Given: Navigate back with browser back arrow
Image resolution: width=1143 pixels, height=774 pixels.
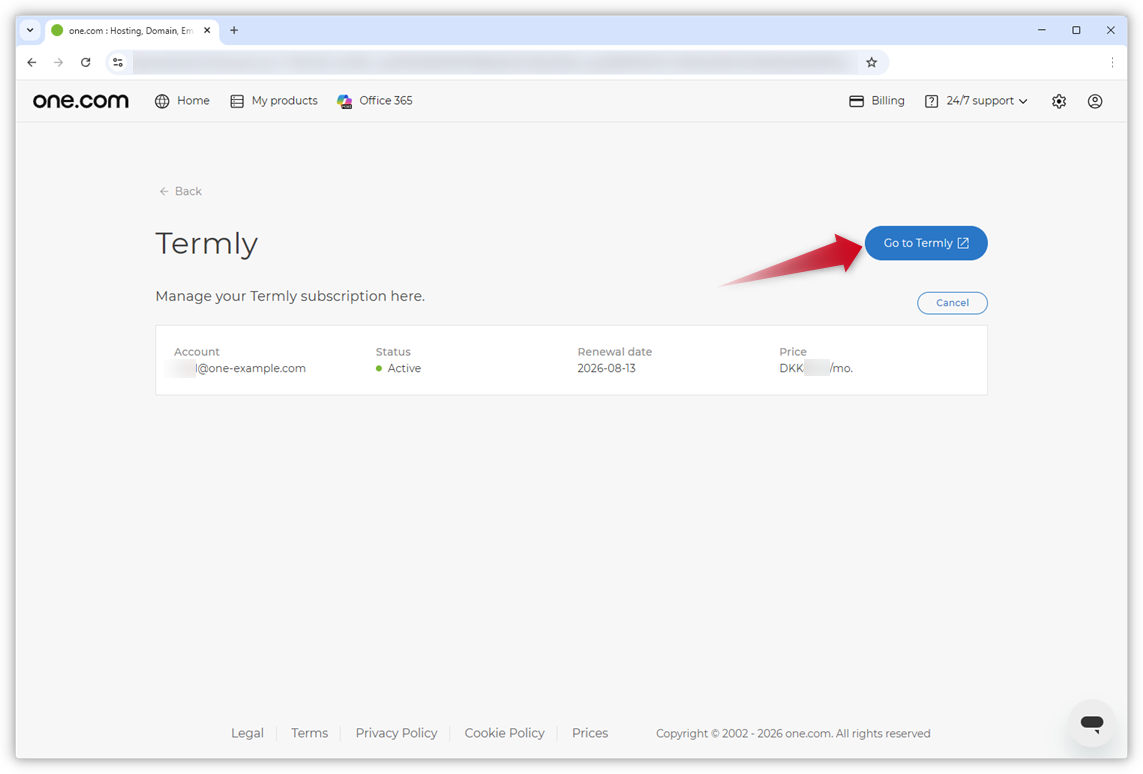Looking at the screenshot, I should pos(31,63).
